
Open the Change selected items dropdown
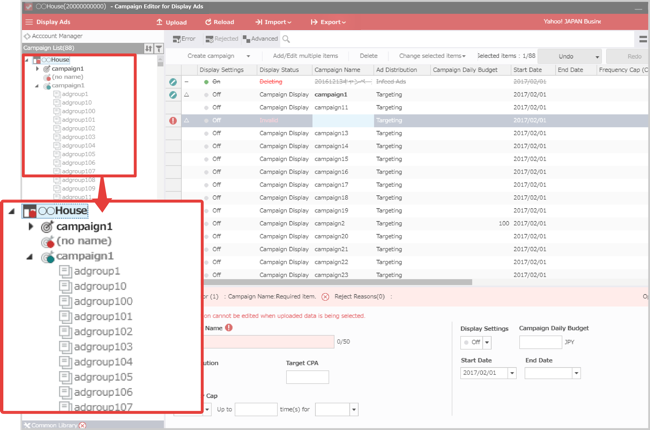point(432,56)
